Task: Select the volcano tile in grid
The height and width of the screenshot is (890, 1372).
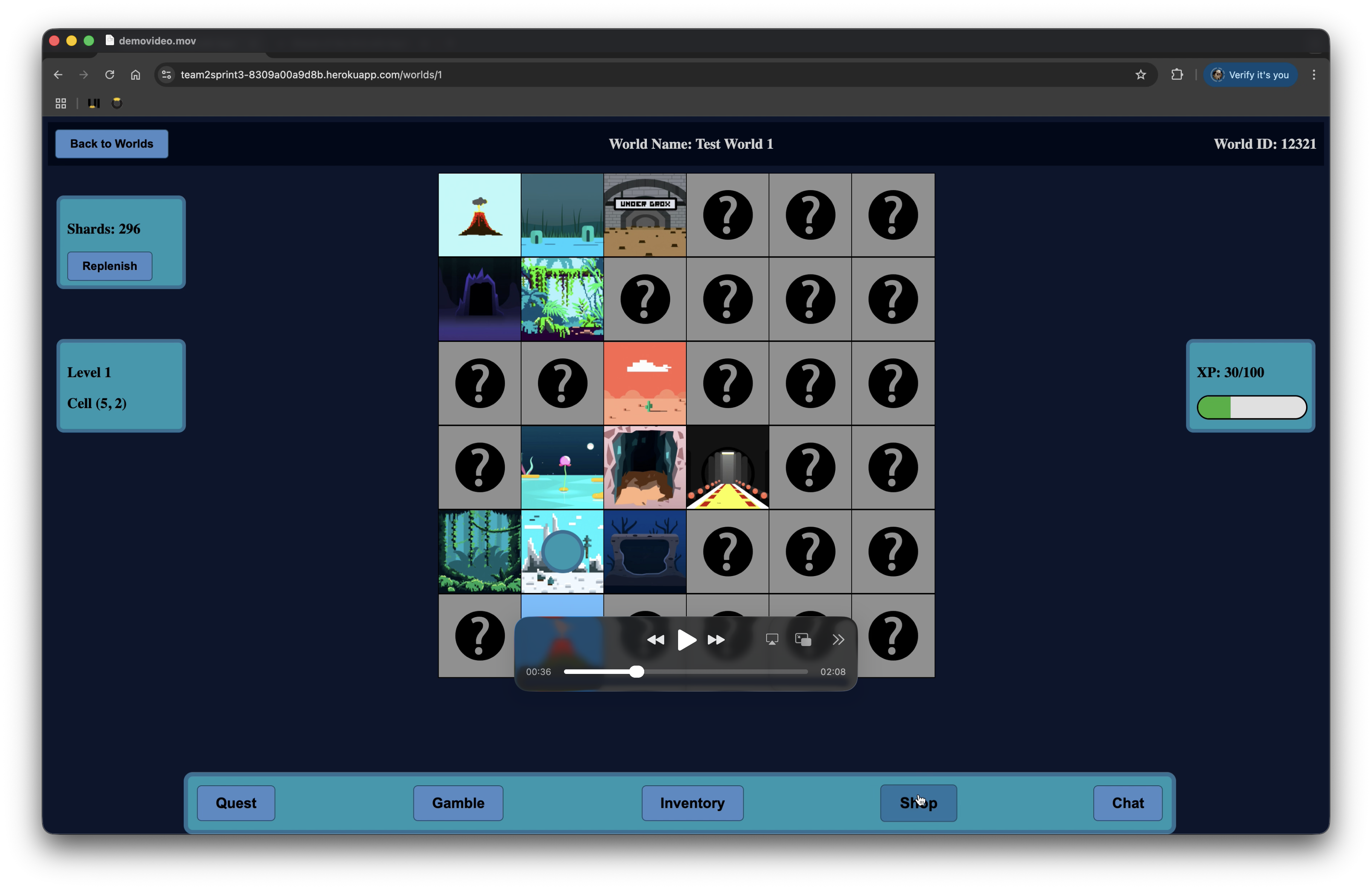Action: [x=480, y=215]
